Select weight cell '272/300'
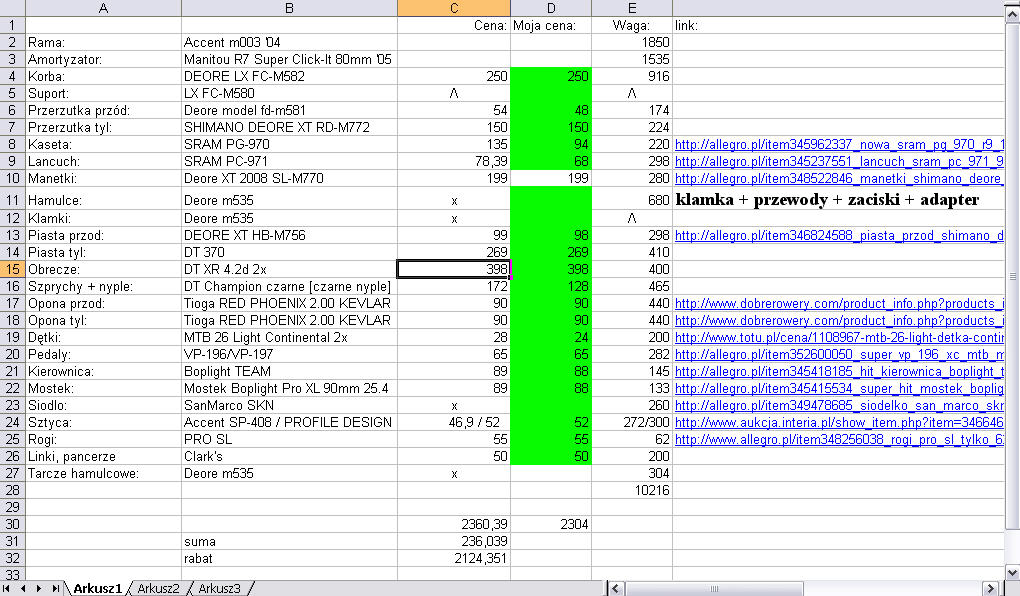The width and height of the screenshot is (1020, 596). coord(632,422)
